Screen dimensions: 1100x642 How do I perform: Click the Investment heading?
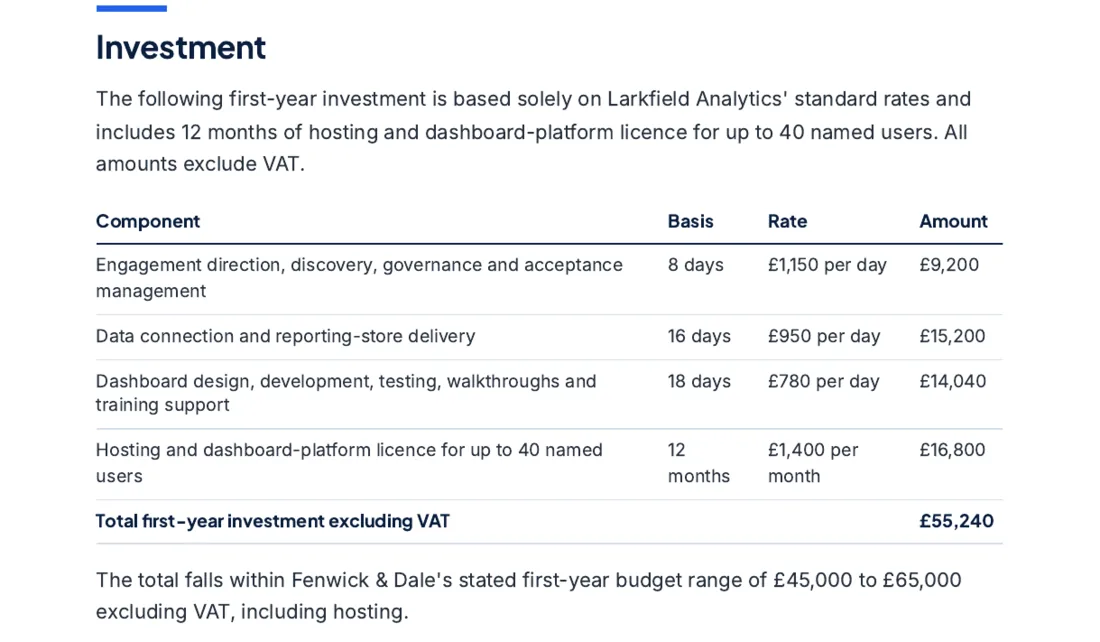(181, 48)
